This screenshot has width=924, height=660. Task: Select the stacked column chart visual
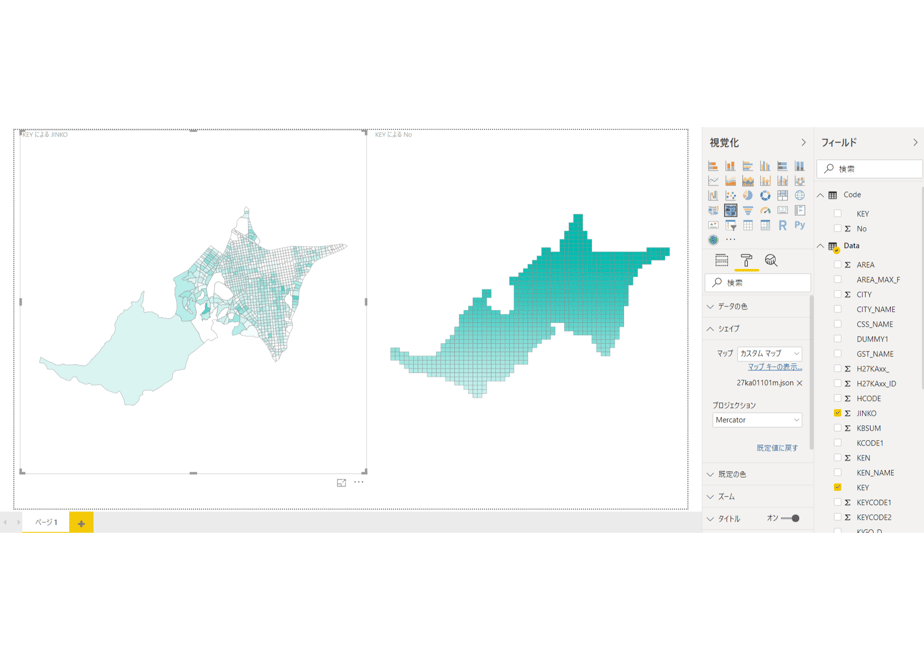coord(730,166)
